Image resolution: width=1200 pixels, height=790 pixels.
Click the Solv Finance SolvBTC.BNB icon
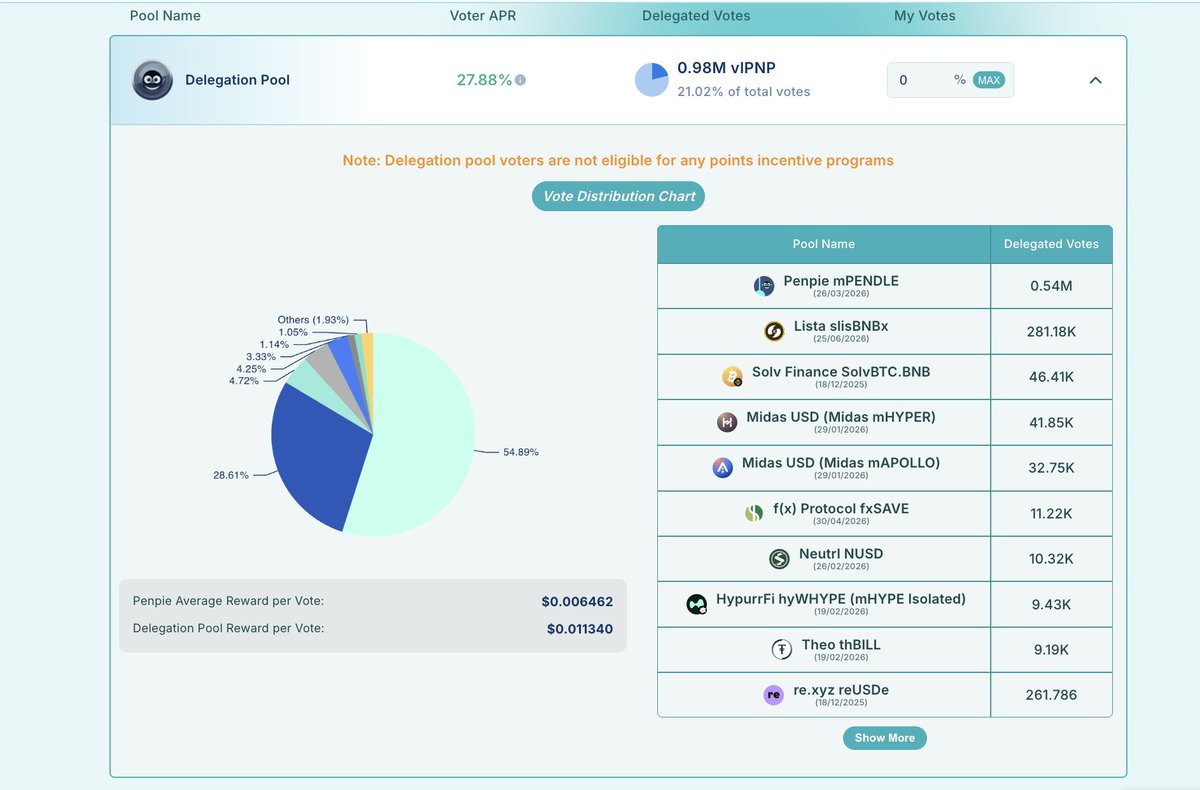[732, 376]
